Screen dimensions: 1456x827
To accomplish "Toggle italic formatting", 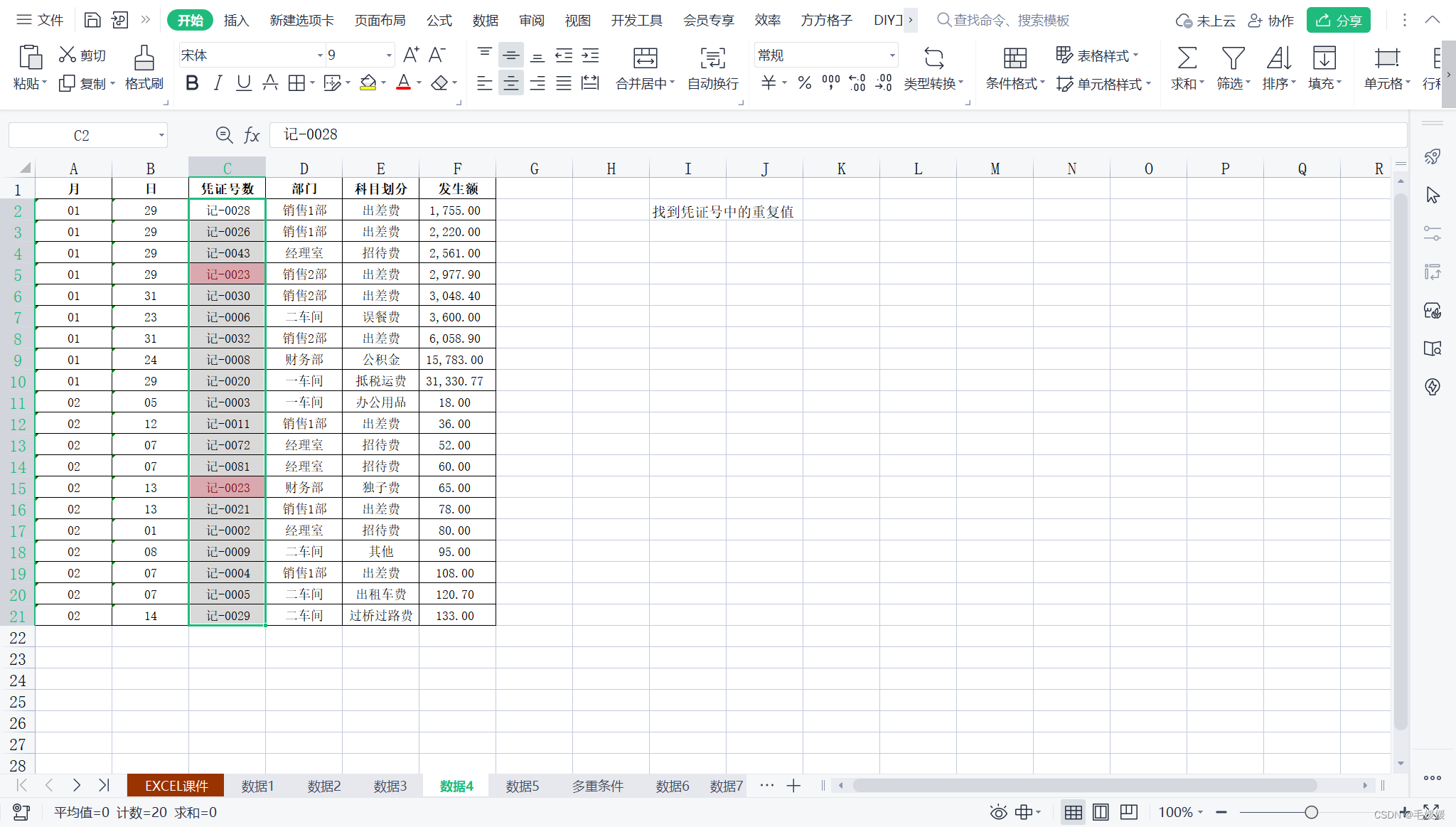I will [218, 83].
